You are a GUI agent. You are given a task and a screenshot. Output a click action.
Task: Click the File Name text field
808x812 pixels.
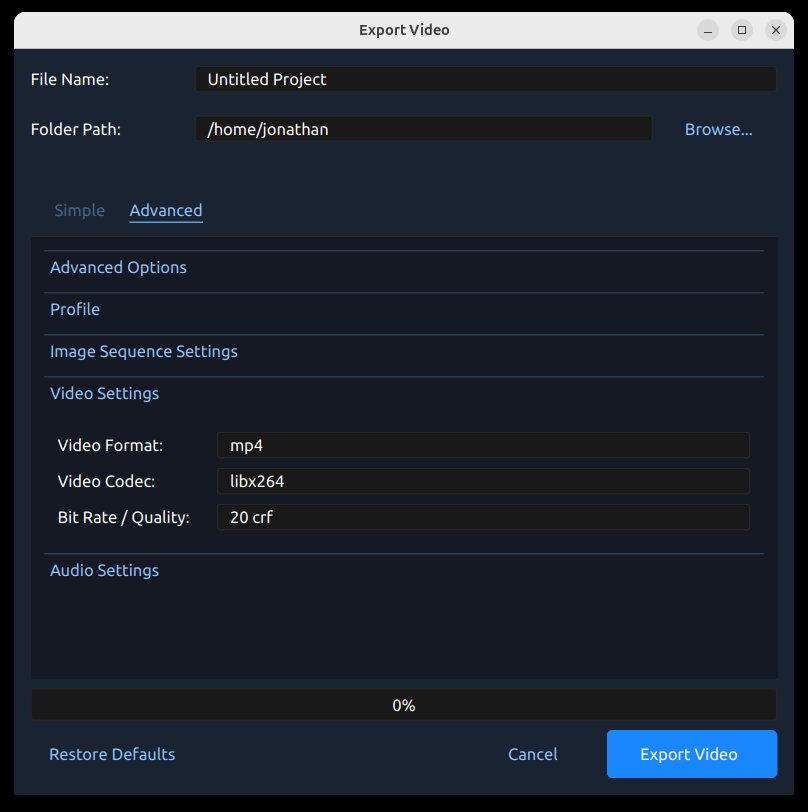tap(485, 79)
